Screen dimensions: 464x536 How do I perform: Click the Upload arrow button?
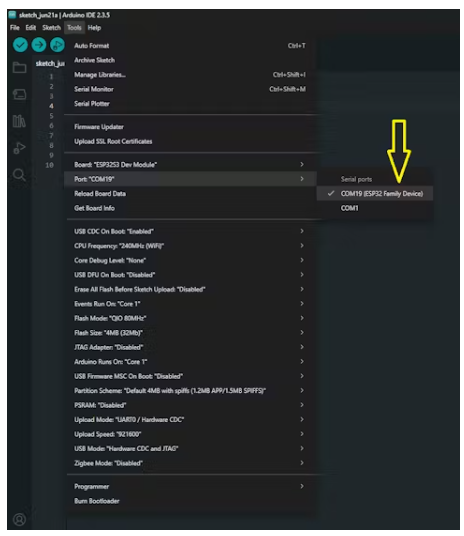[x=39, y=45]
